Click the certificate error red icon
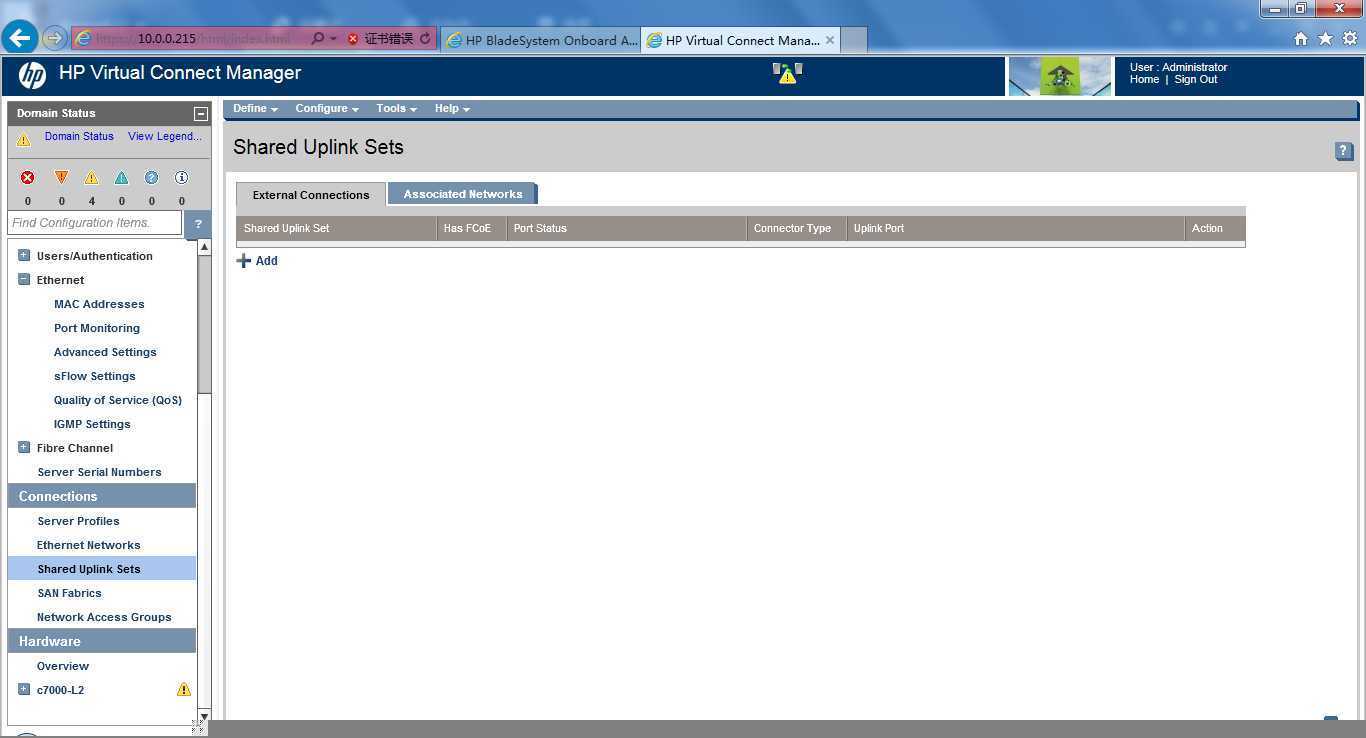The height and width of the screenshot is (738, 1366). (353, 39)
